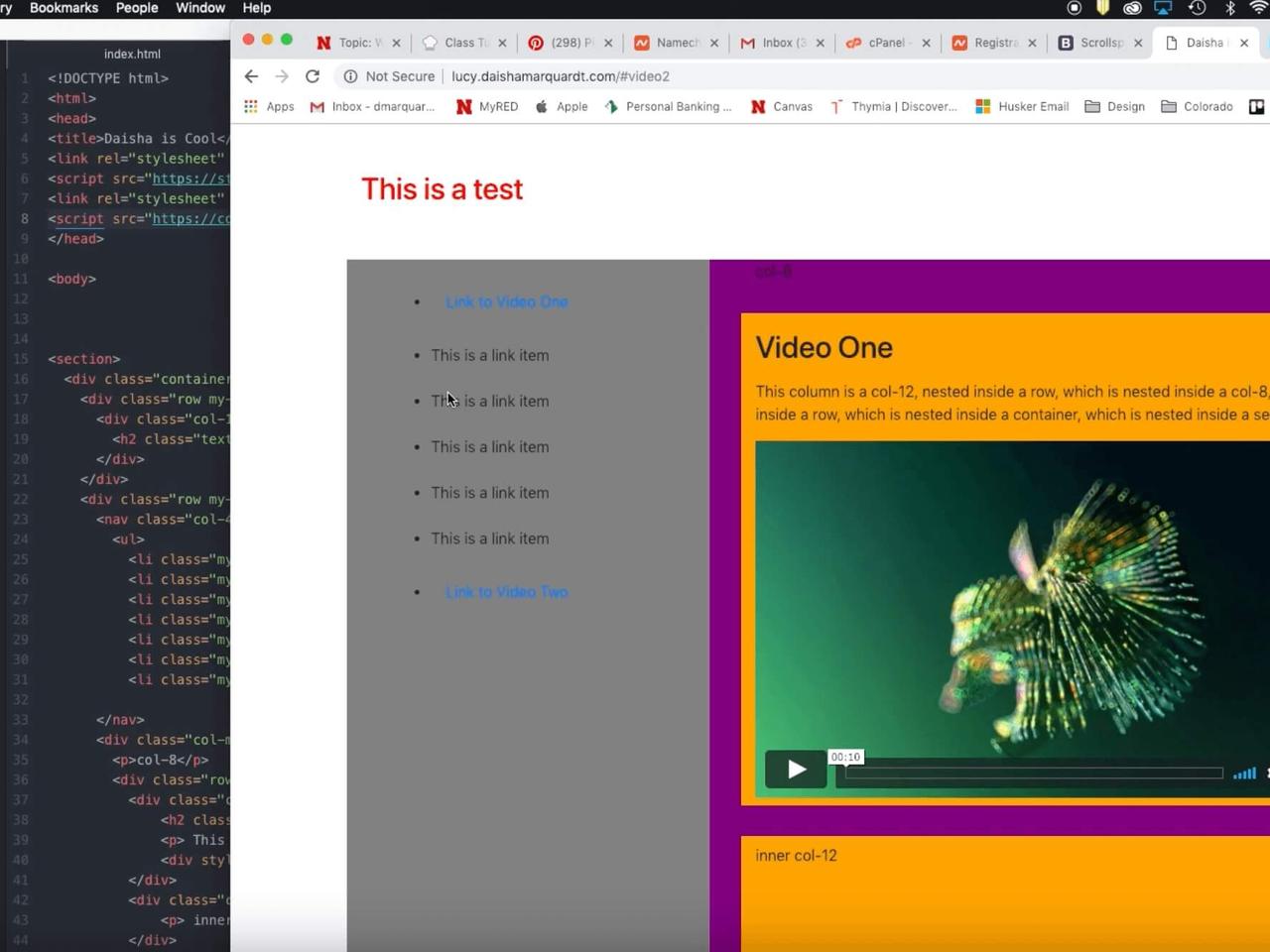The width and height of the screenshot is (1270, 952).
Task: Click the Not Secure site info icon
Action: pos(350,76)
